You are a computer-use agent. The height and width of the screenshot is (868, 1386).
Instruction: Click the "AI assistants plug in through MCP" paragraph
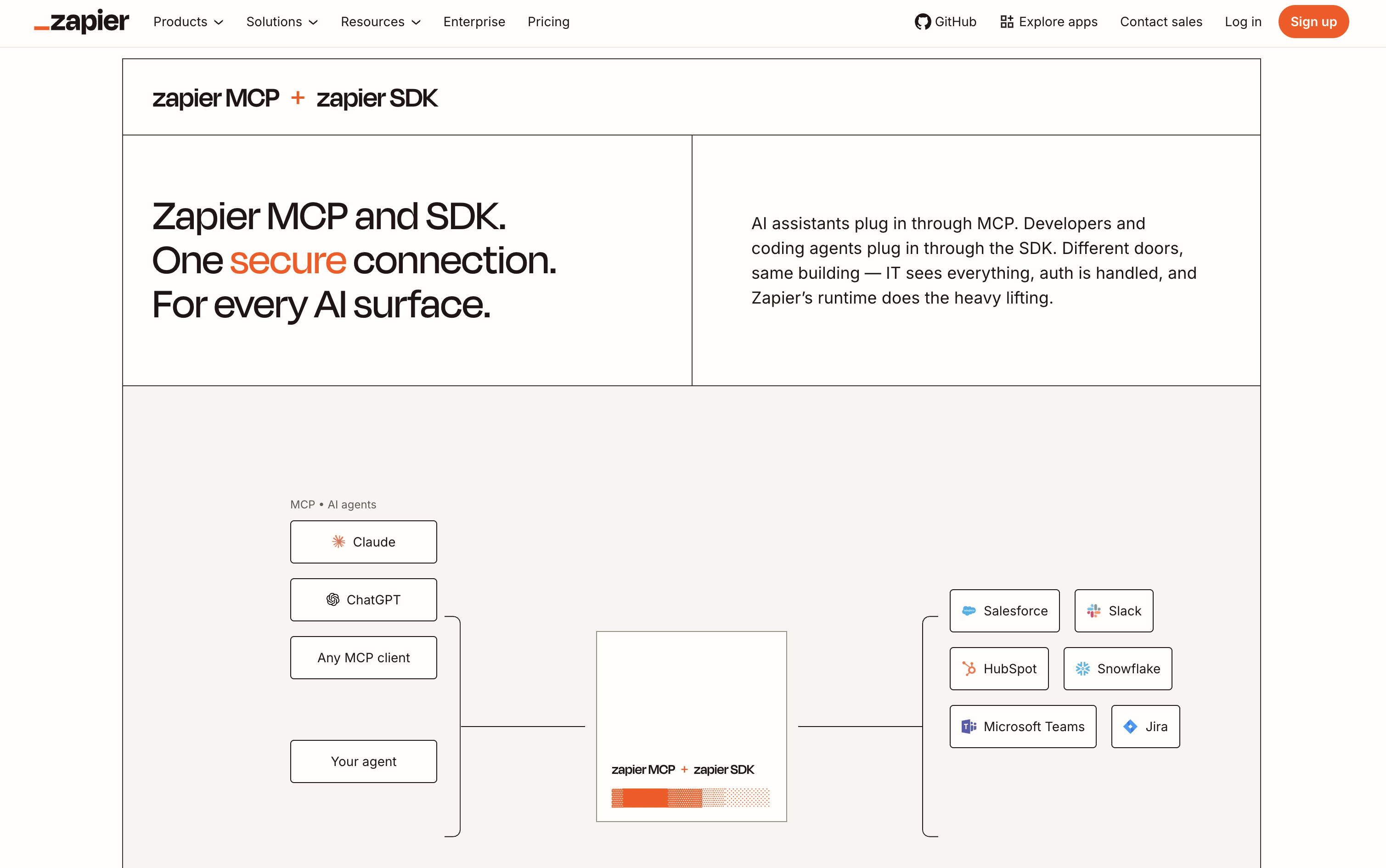(x=974, y=261)
